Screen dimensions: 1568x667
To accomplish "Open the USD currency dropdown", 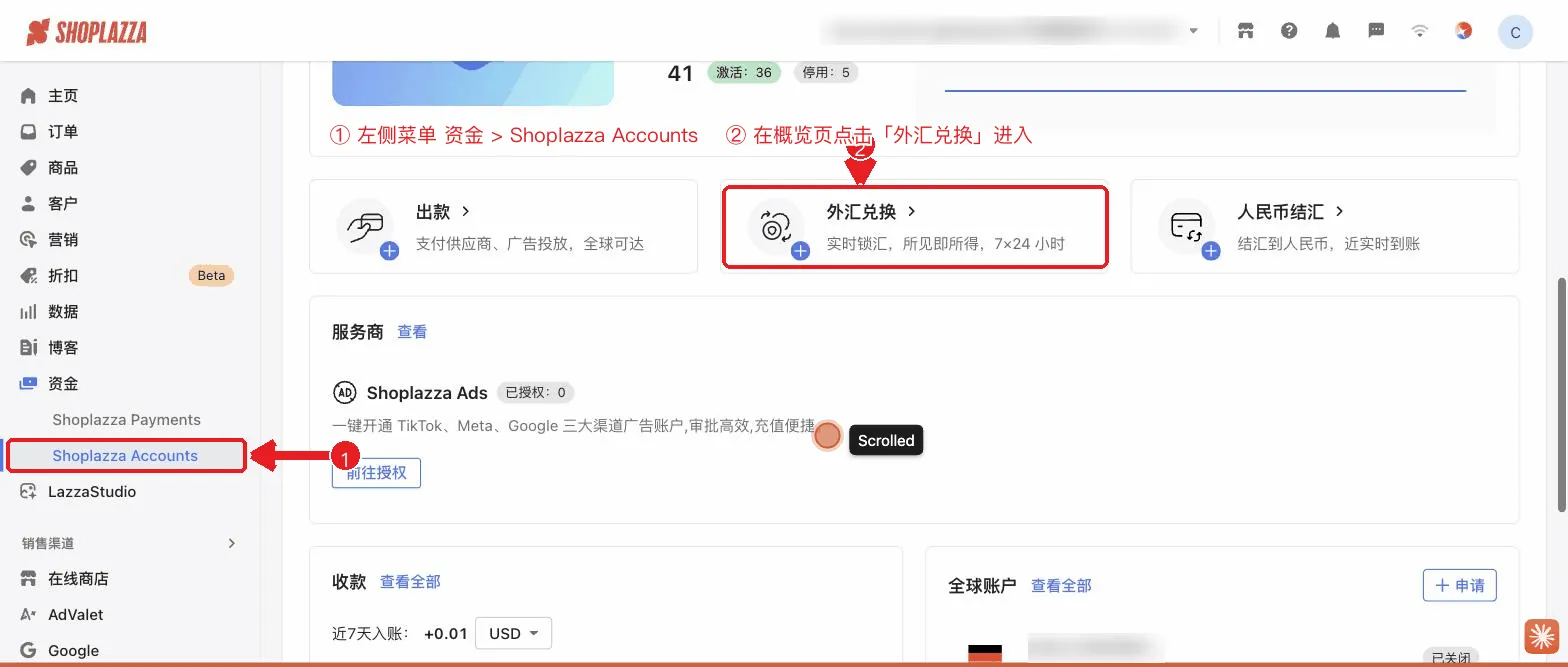I will click(514, 634).
